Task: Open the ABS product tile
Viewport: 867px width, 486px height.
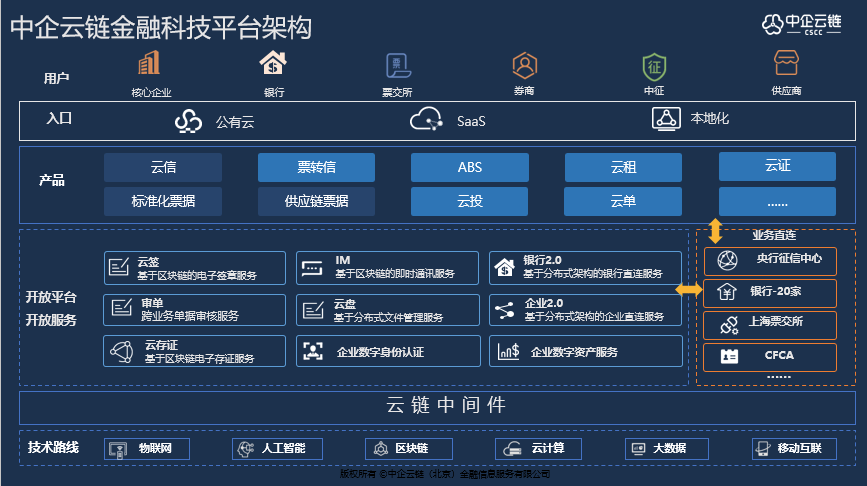Action: pos(469,167)
